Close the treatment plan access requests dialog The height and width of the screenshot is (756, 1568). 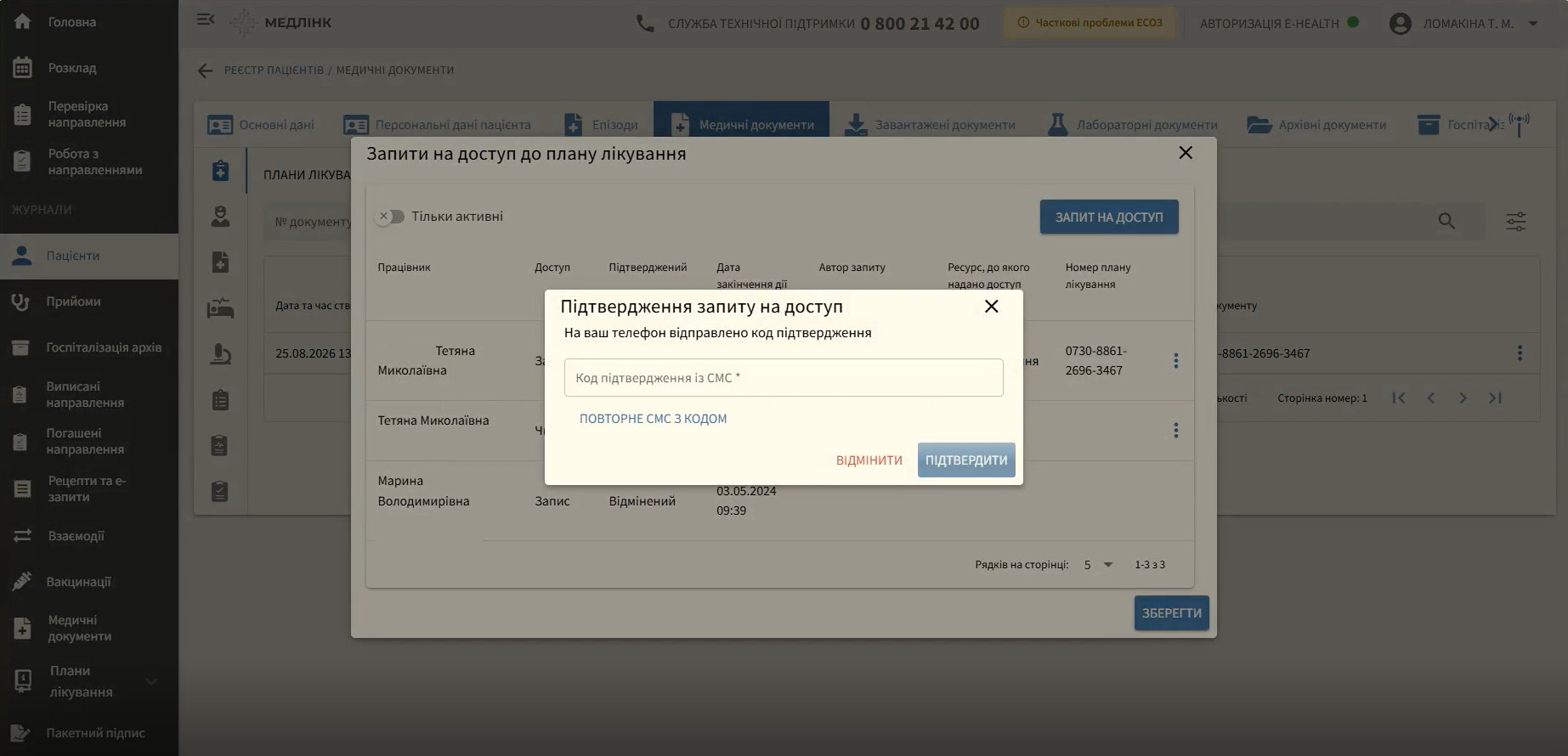click(1186, 153)
